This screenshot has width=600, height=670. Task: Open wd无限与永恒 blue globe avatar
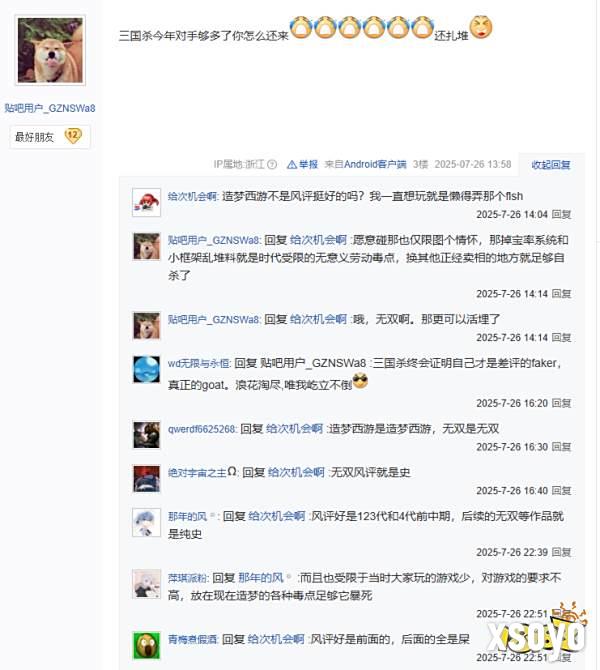click(147, 369)
